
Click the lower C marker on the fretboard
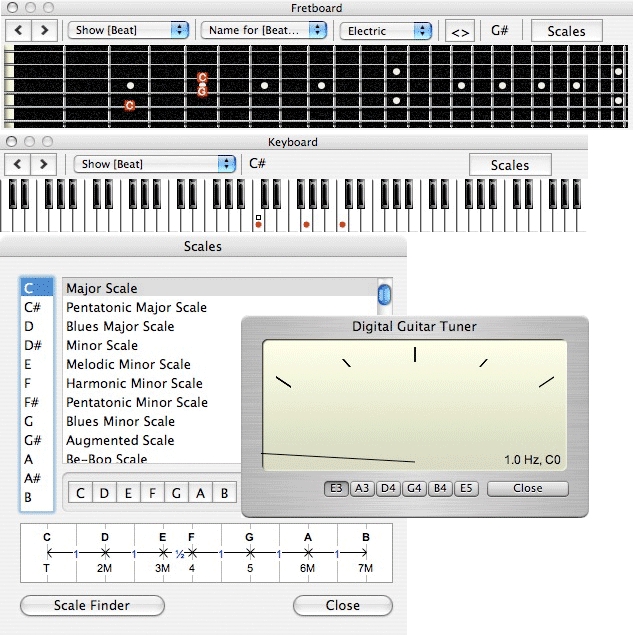[130, 106]
